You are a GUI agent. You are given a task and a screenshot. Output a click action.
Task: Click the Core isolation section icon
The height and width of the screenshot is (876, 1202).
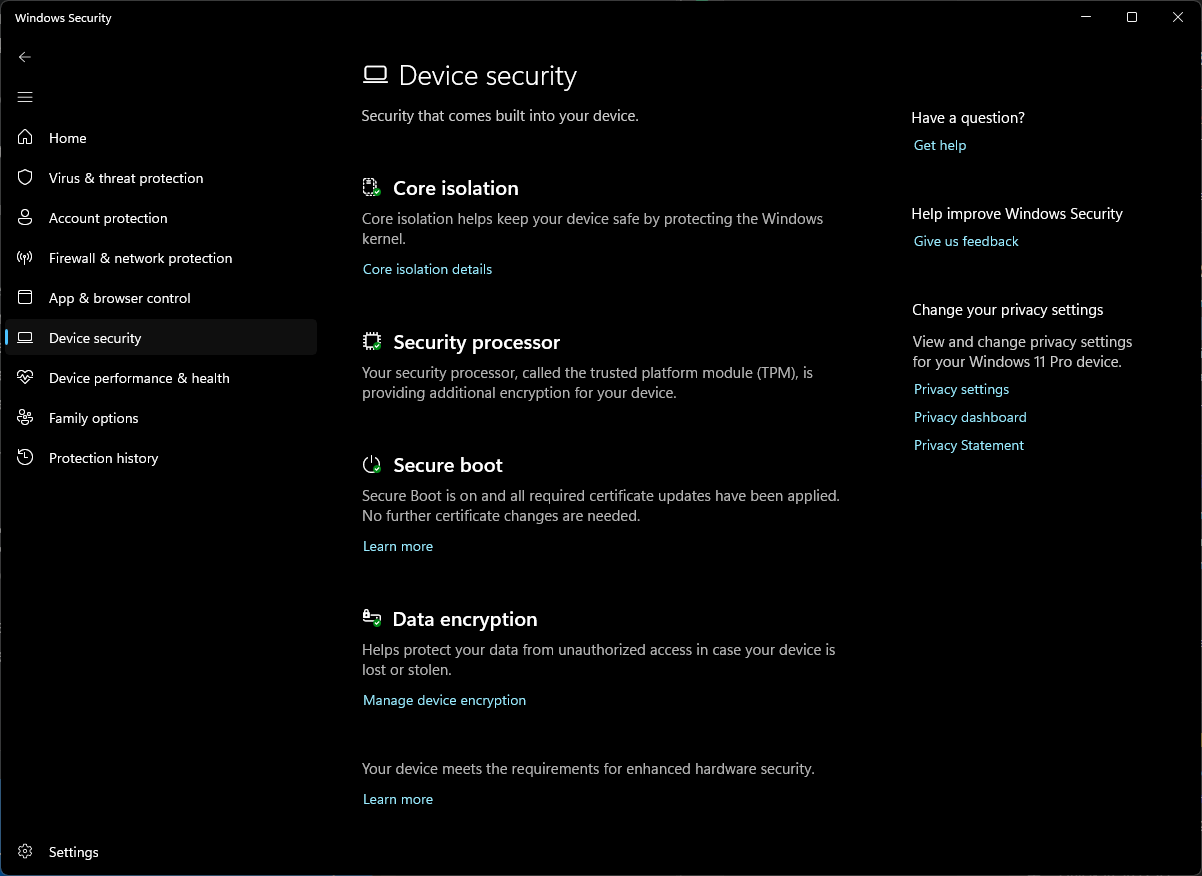point(371,187)
